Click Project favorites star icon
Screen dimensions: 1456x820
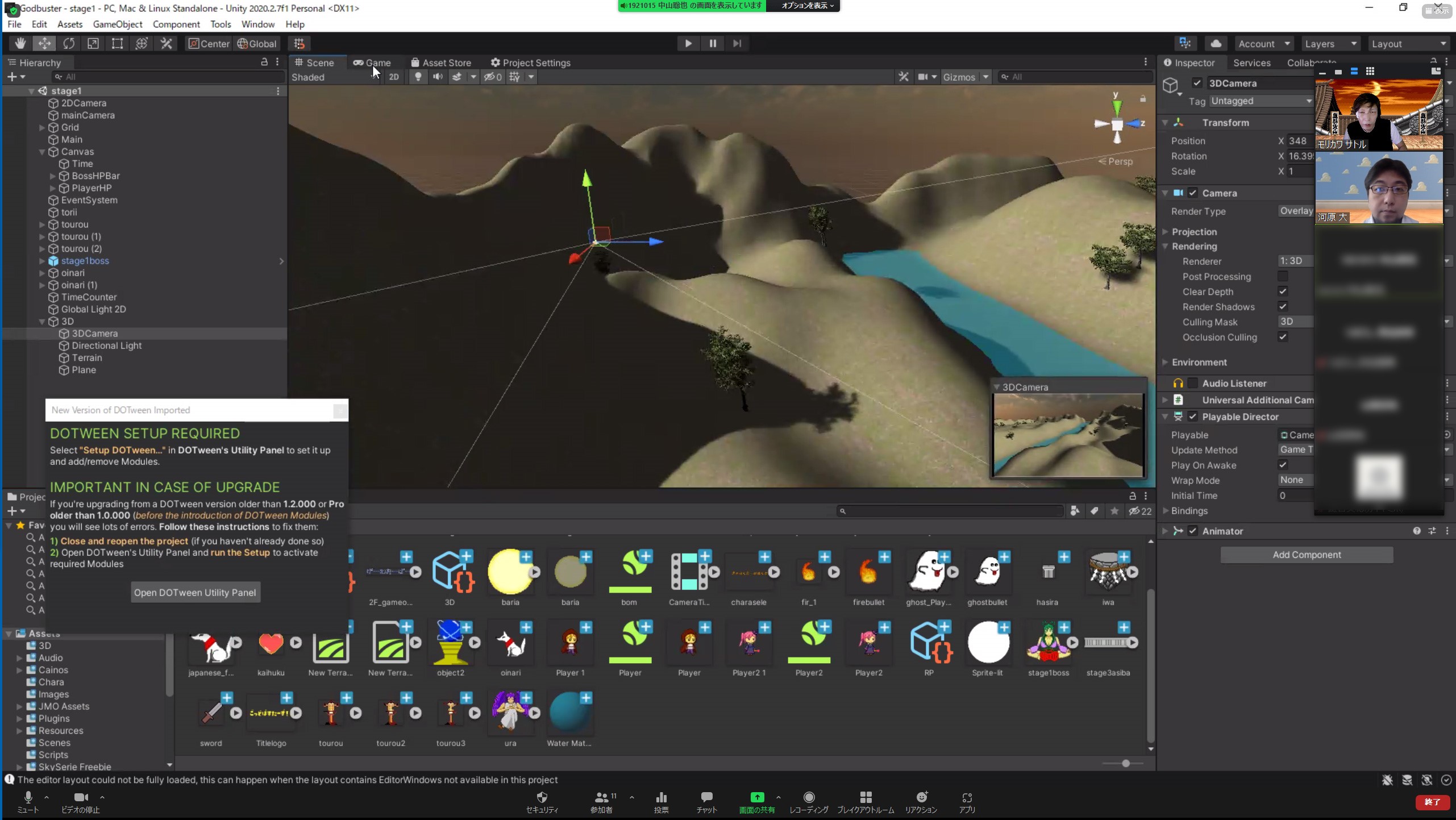click(x=1114, y=511)
